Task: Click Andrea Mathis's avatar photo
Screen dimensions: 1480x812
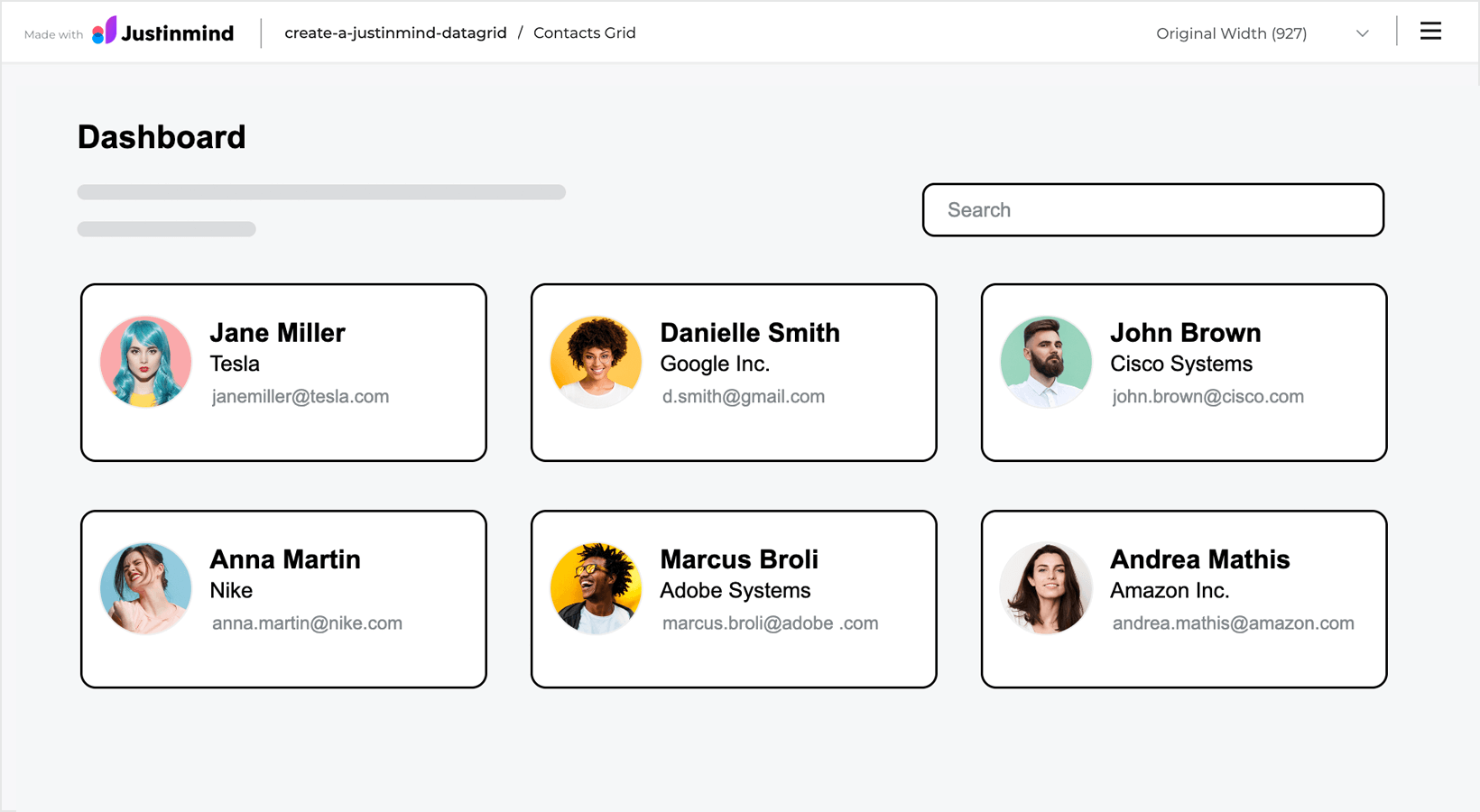Action: pyautogui.click(x=1046, y=588)
